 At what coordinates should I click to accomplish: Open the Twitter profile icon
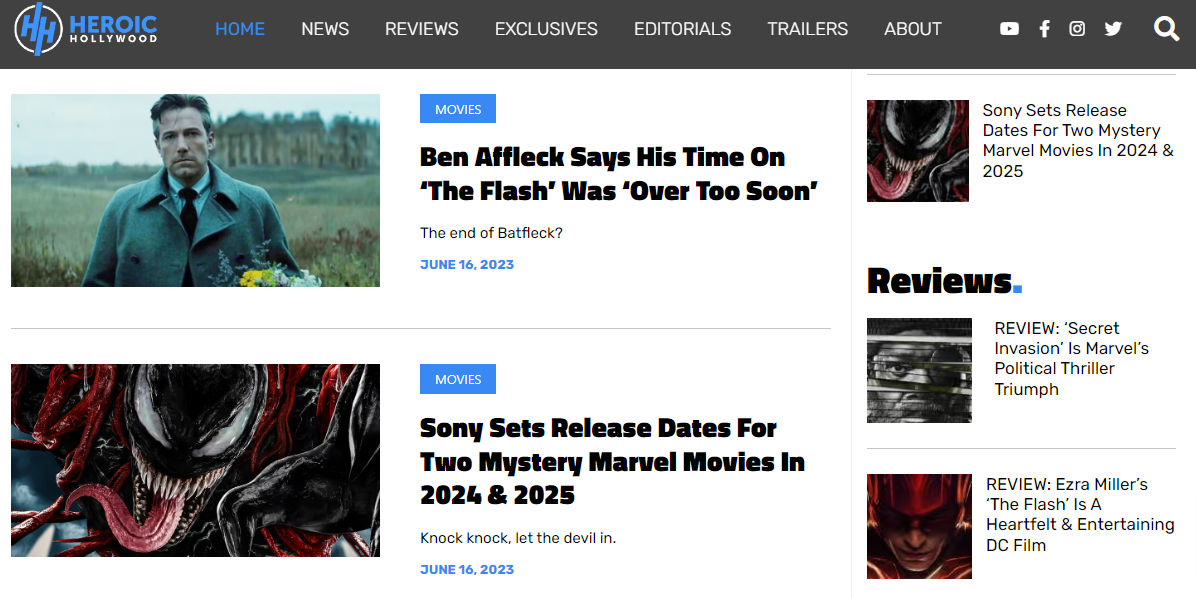(1113, 29)
